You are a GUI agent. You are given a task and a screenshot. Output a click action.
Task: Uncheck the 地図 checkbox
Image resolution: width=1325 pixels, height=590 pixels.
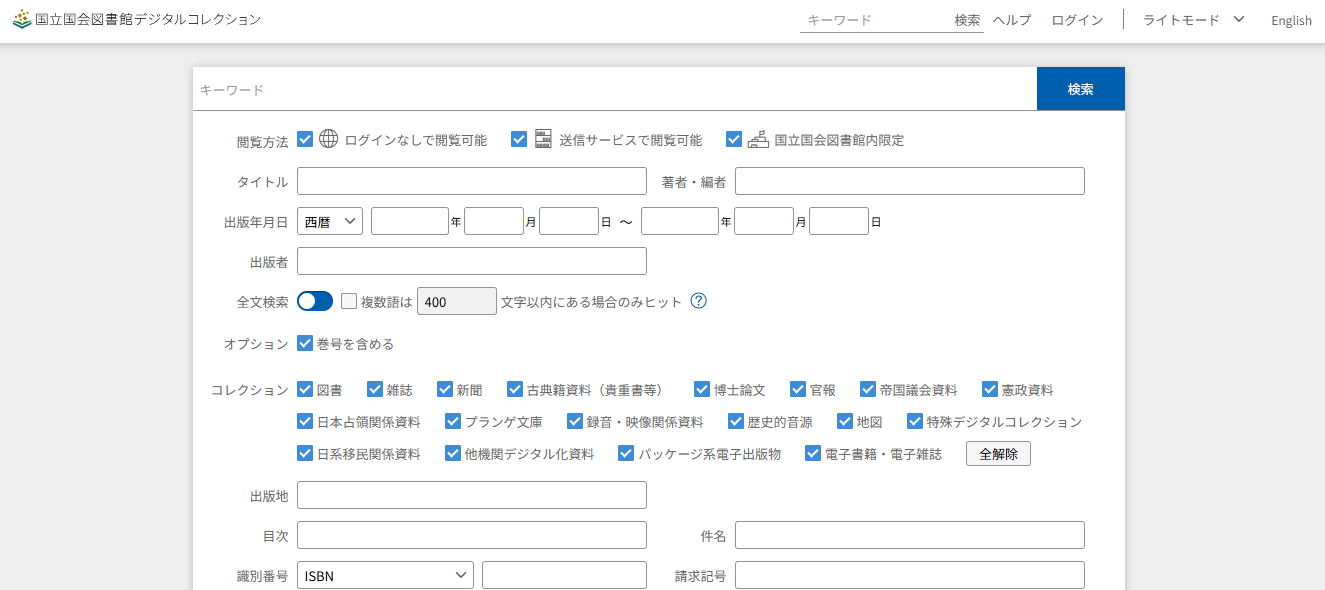pos(845,421)
